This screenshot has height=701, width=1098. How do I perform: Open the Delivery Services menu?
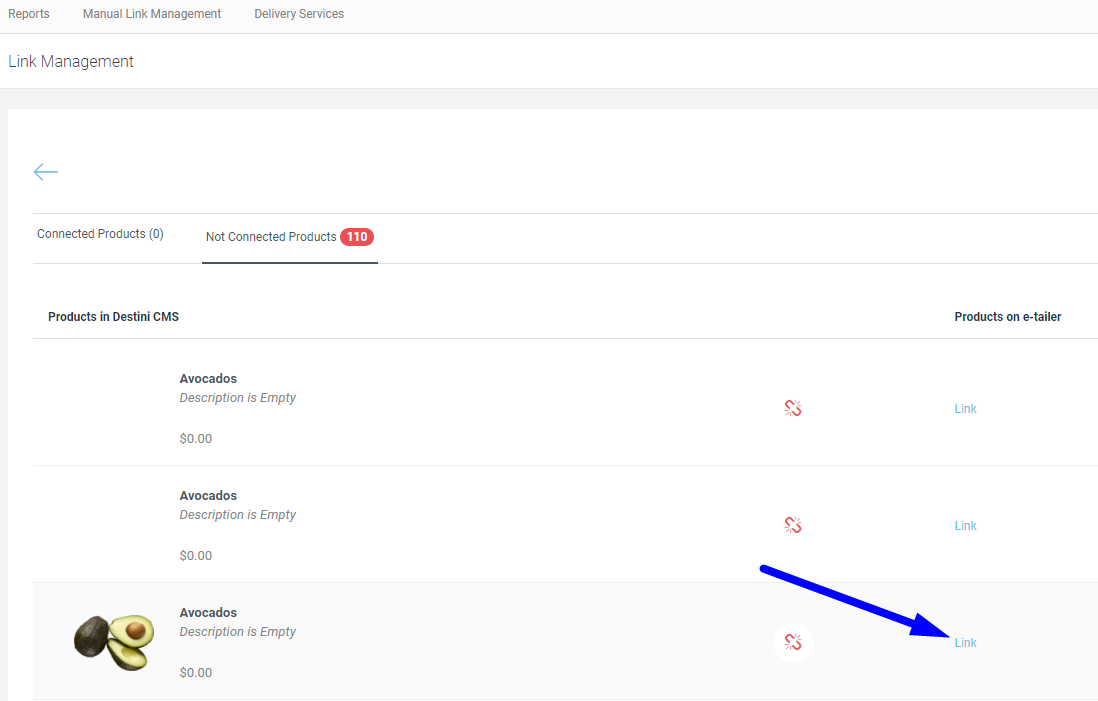[x=299, y=14]
